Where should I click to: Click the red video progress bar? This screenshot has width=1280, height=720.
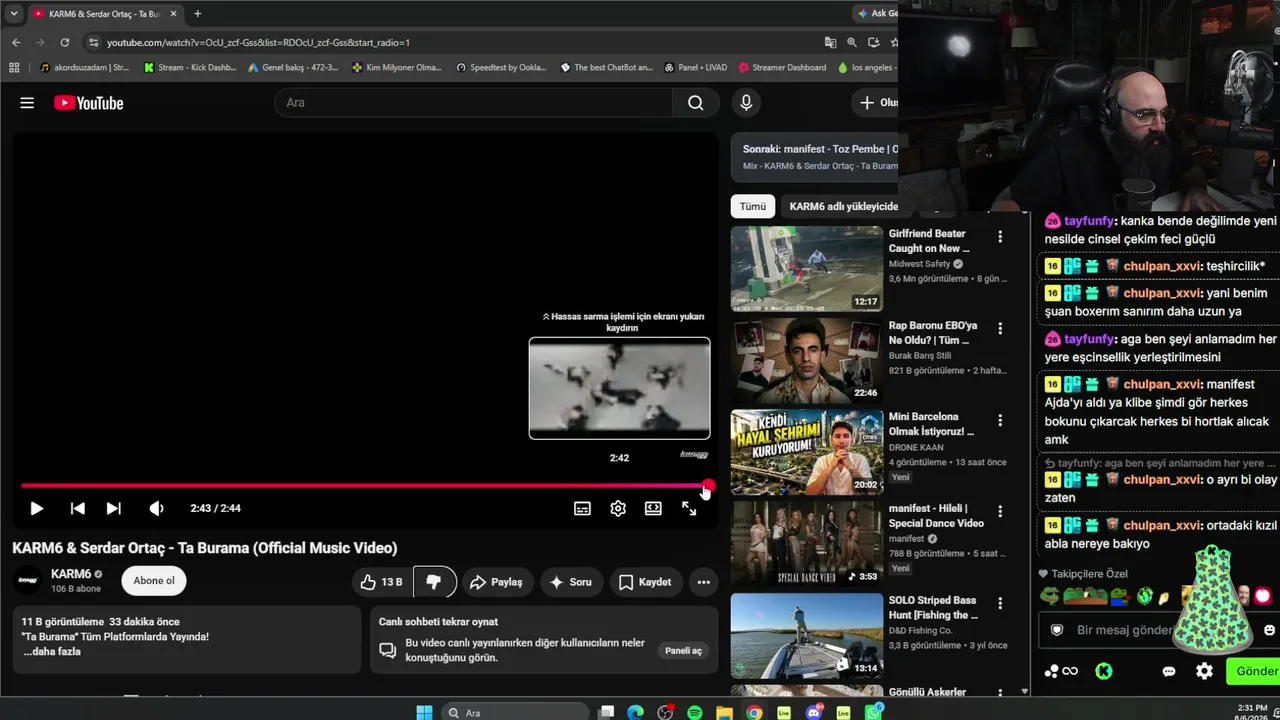pyautogui.click(x=364, y=486)
